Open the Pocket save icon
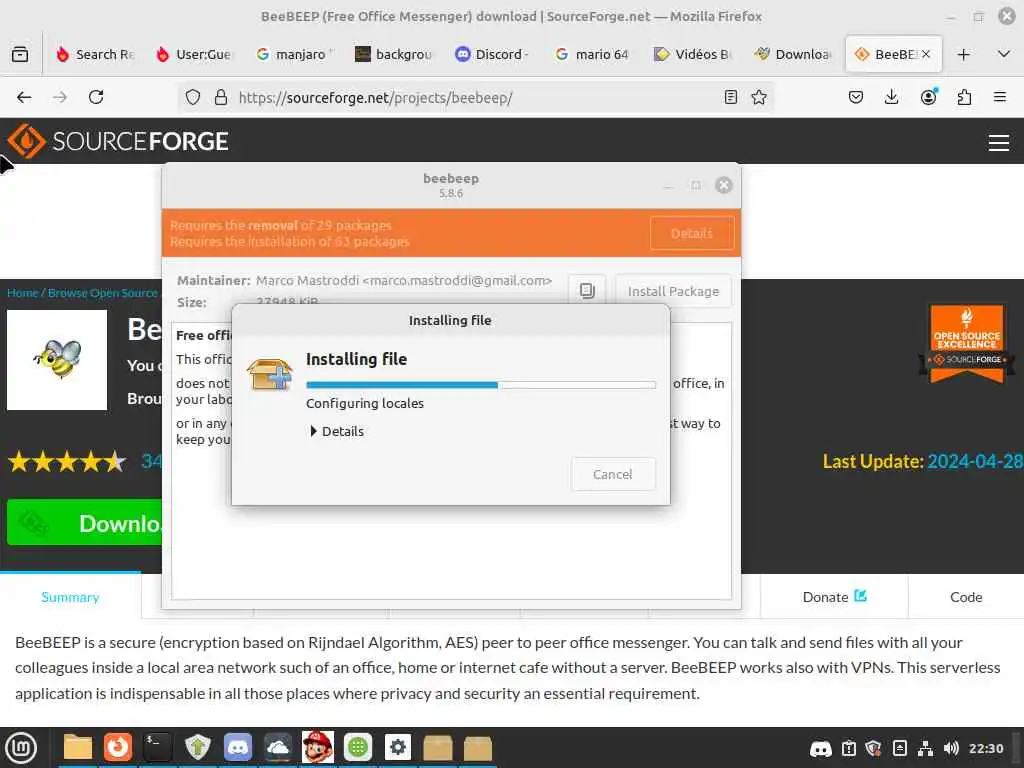 856,97
